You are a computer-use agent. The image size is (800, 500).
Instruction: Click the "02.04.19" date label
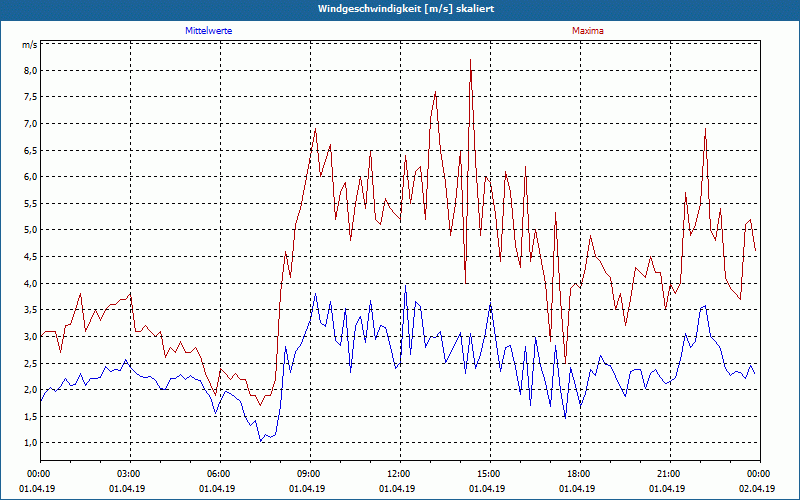pyautogui.click(x=757, y=489)
